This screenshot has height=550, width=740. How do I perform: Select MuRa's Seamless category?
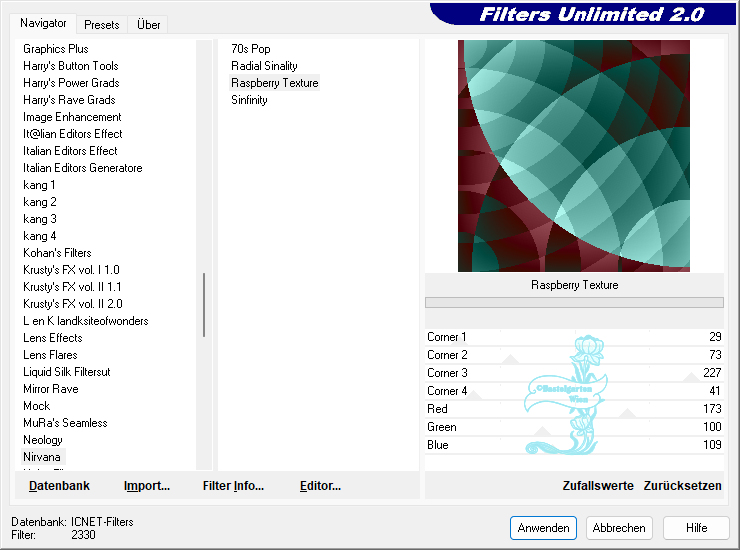pos(65,423)
